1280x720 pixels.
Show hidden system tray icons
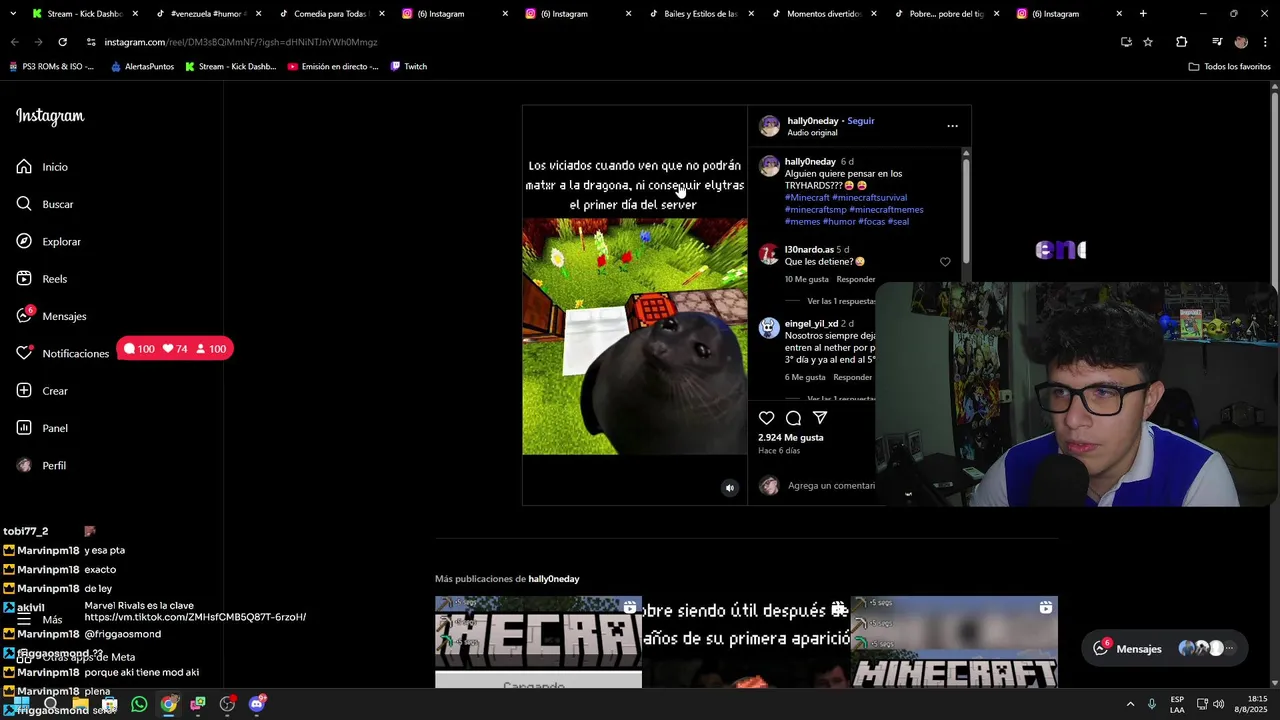[1130, 704]
